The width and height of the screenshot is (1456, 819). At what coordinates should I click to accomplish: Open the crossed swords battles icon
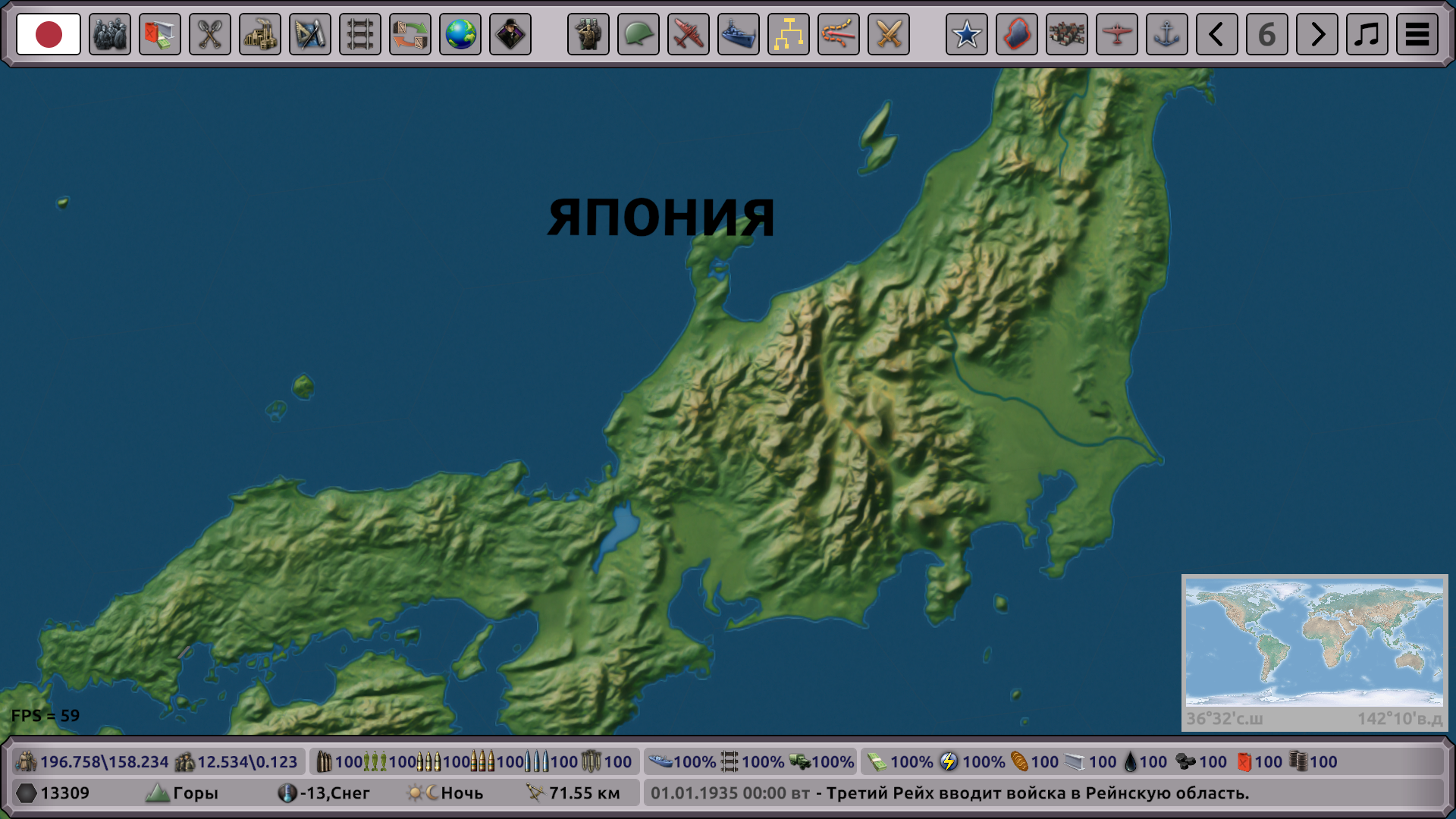[x=889, y=34]
